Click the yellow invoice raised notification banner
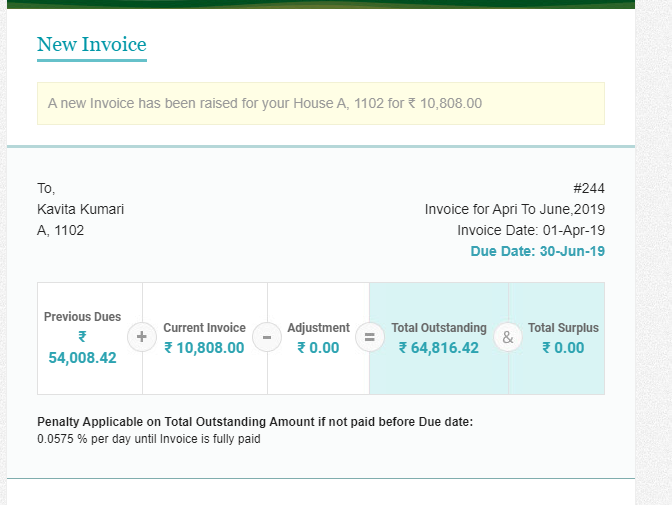 tap(320, 103)
